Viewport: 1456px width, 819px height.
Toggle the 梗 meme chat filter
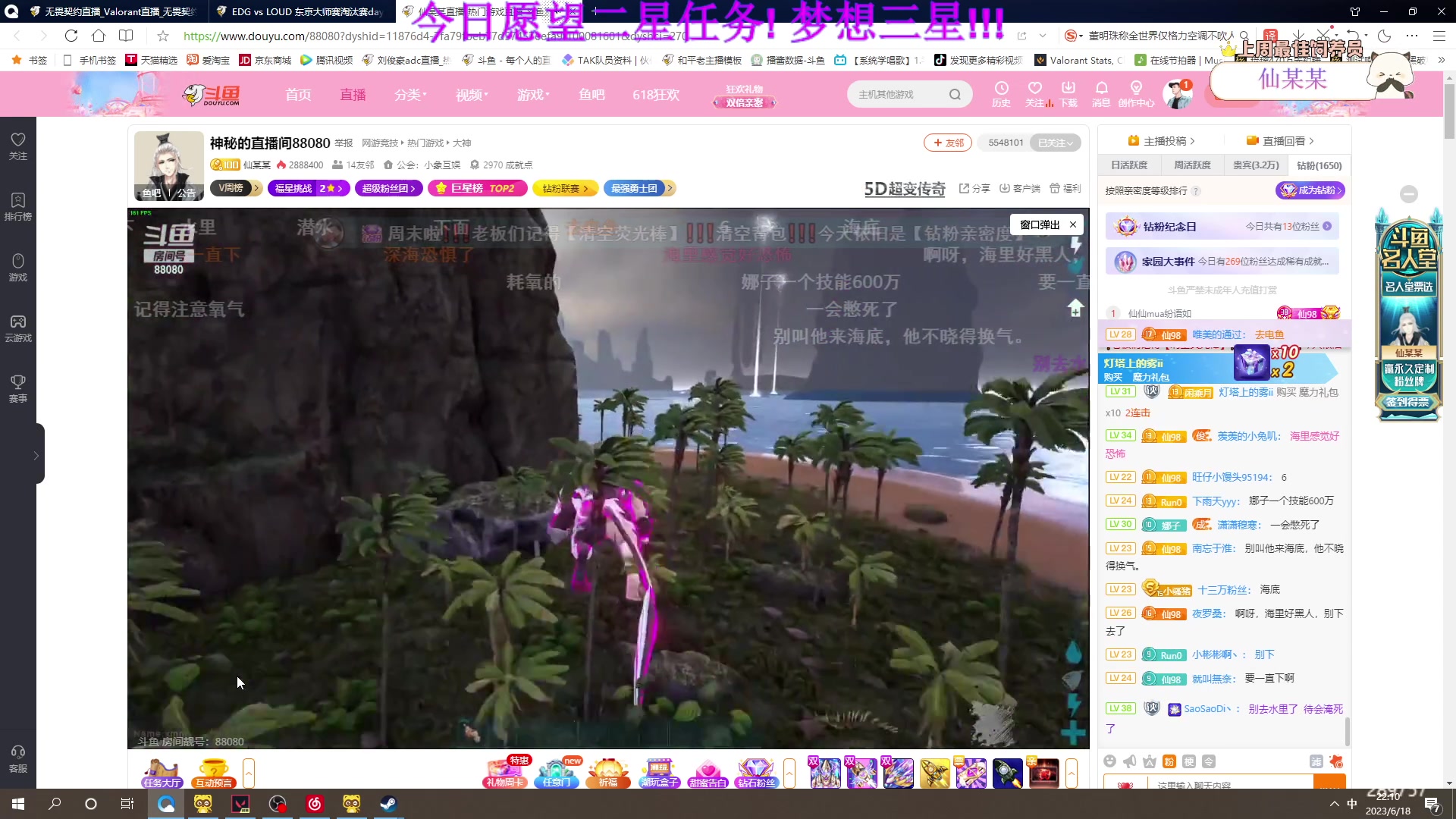coord(1188,761)
